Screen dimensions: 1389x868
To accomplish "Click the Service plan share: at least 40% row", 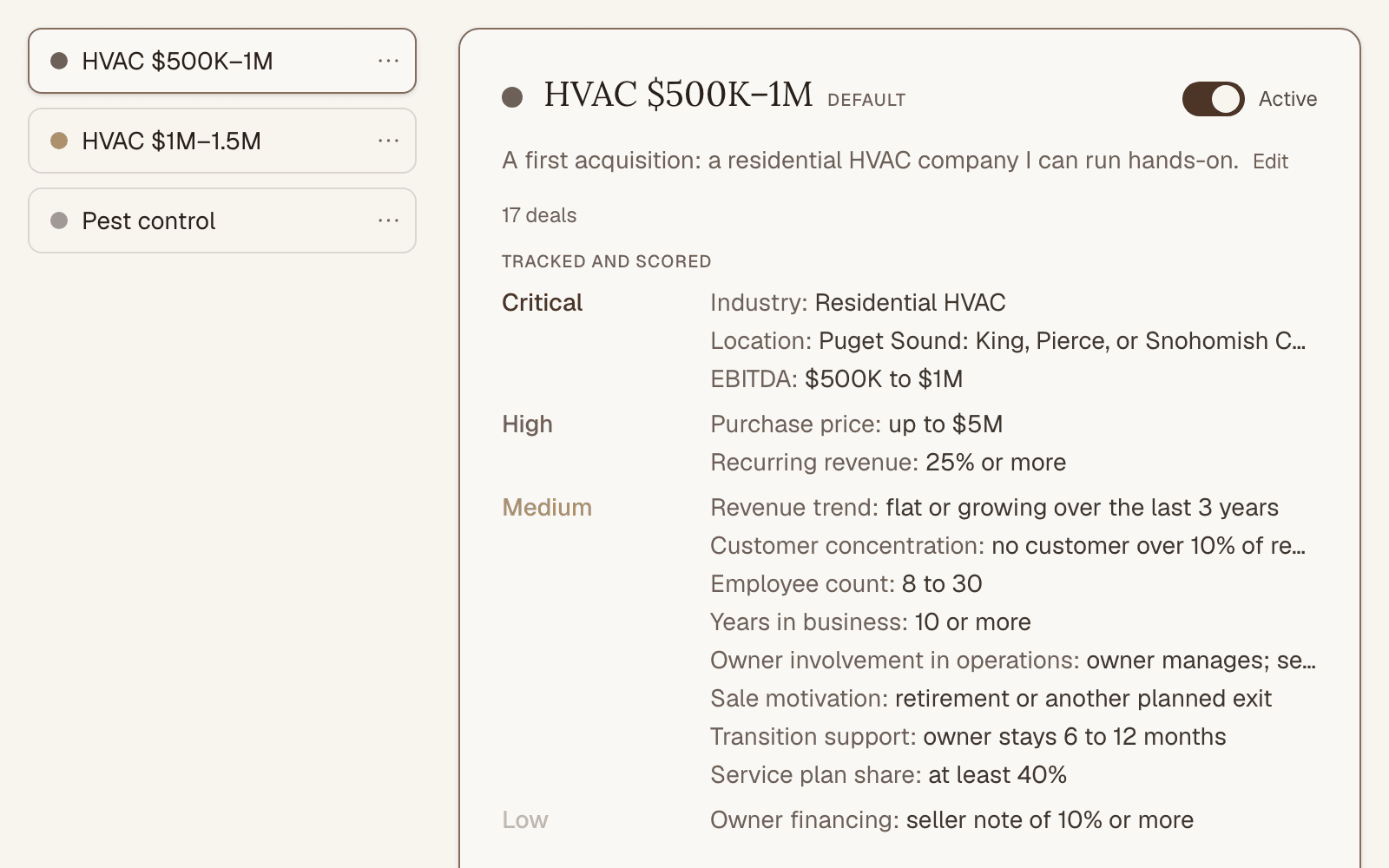I will (x=888, y=775).
